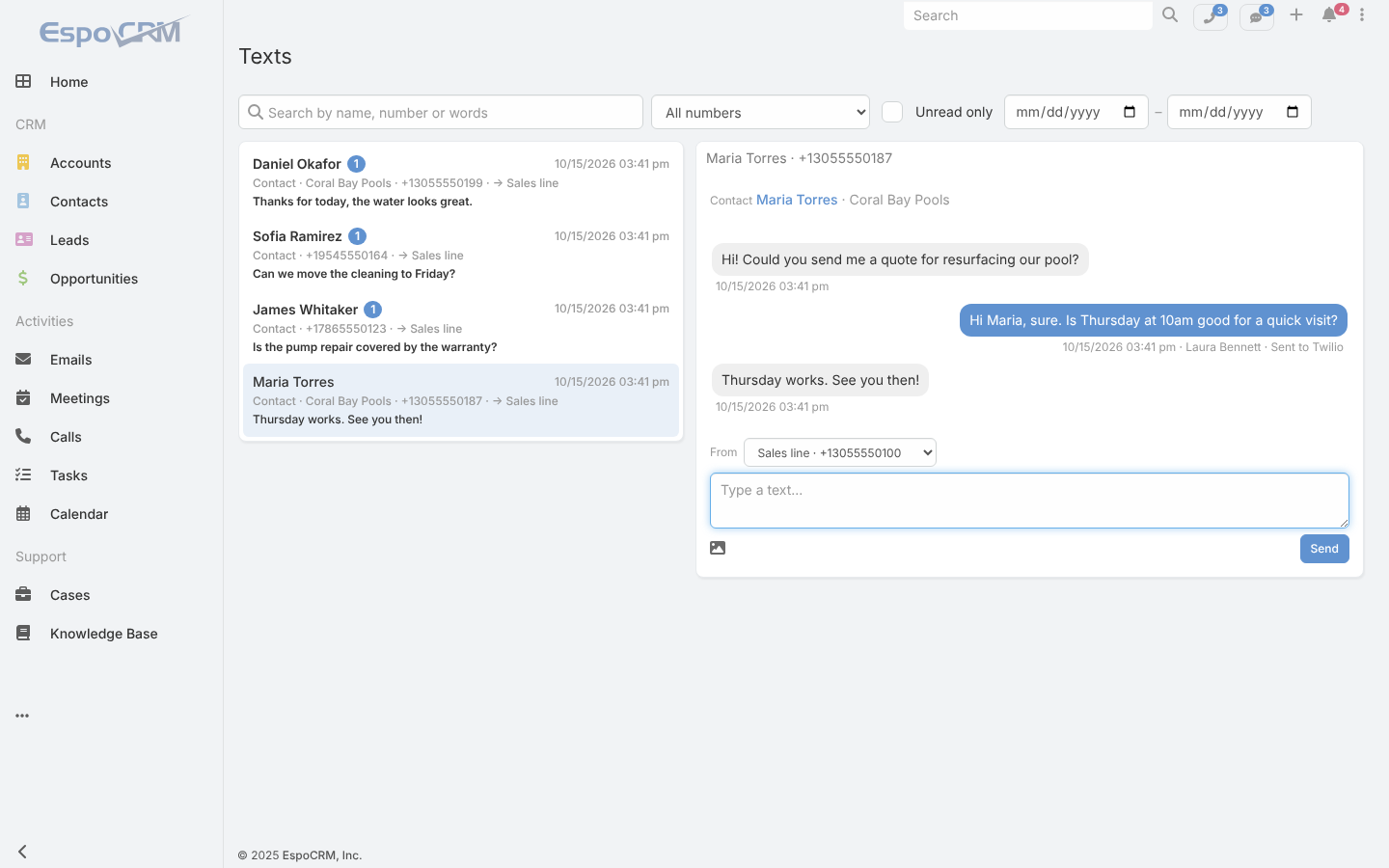Open the From Sales line dropdown
Image resolution: width=1389 pixels, height=868 pixels.
pyautogui.click(x=840, y=452)
